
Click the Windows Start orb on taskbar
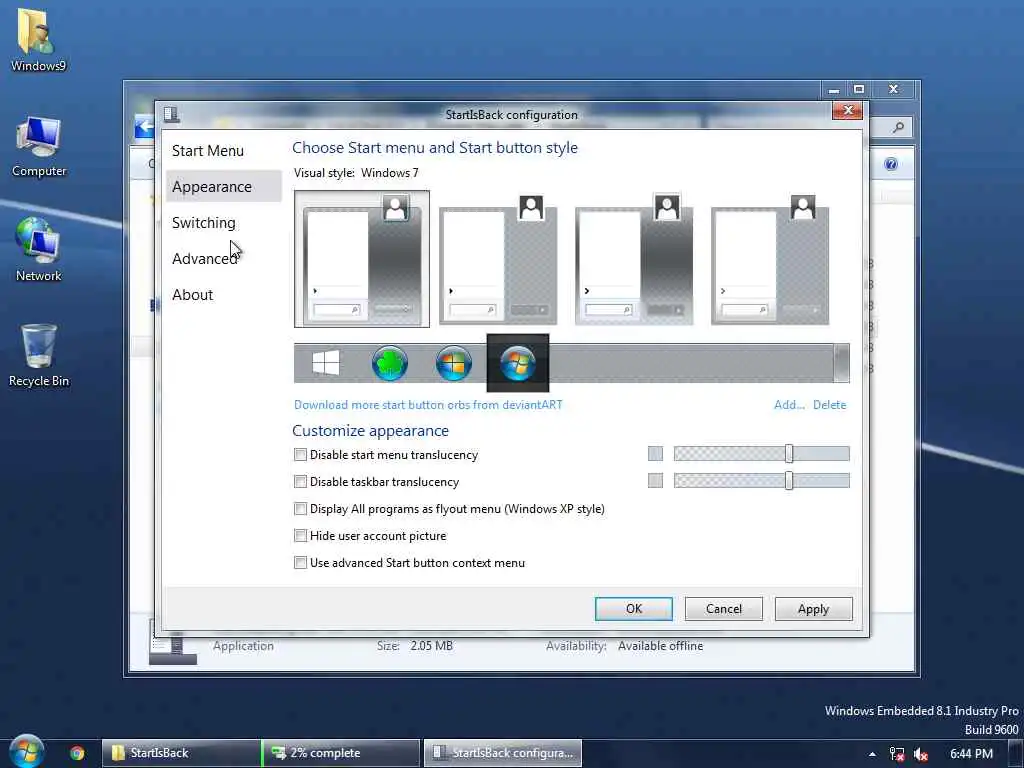point(26,751)
